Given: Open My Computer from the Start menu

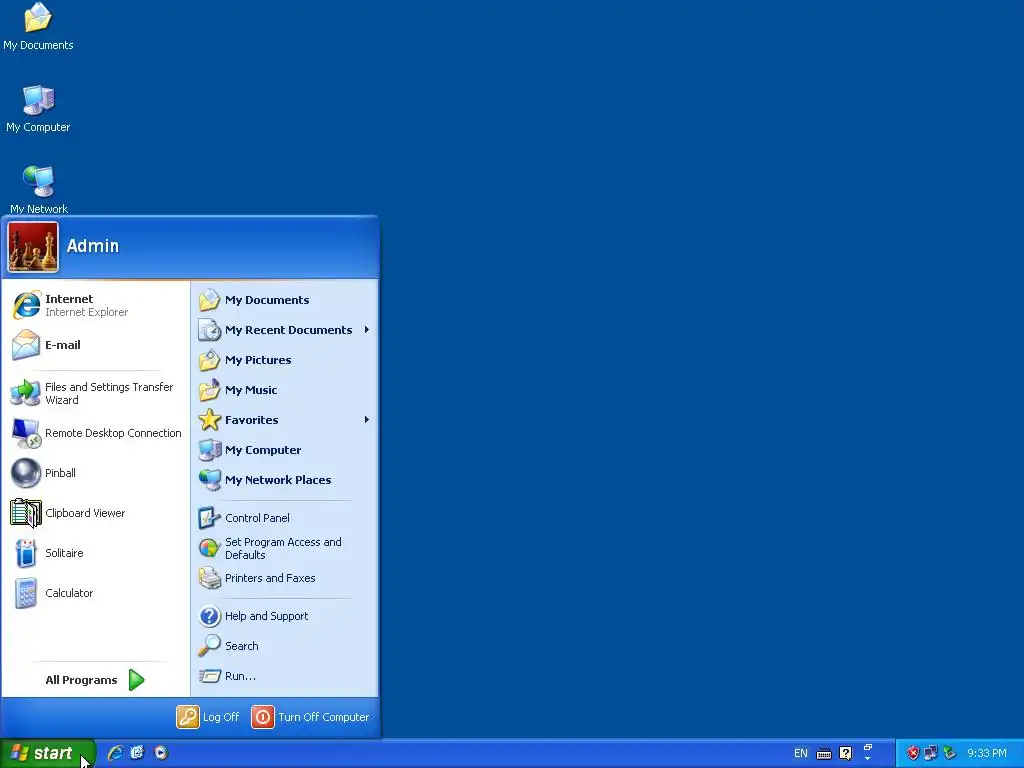Looking at the screenshot, I should (x=285, y=450).
